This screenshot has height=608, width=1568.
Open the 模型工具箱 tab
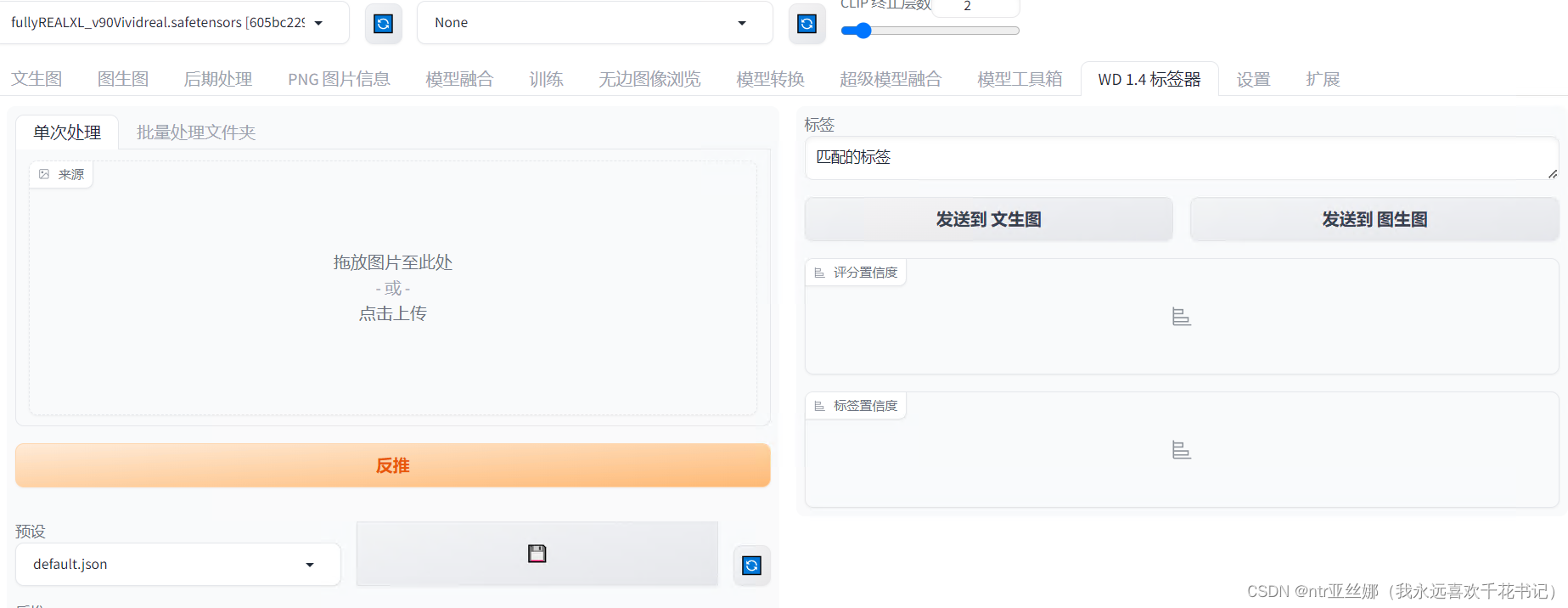[x=1020, y=79]
